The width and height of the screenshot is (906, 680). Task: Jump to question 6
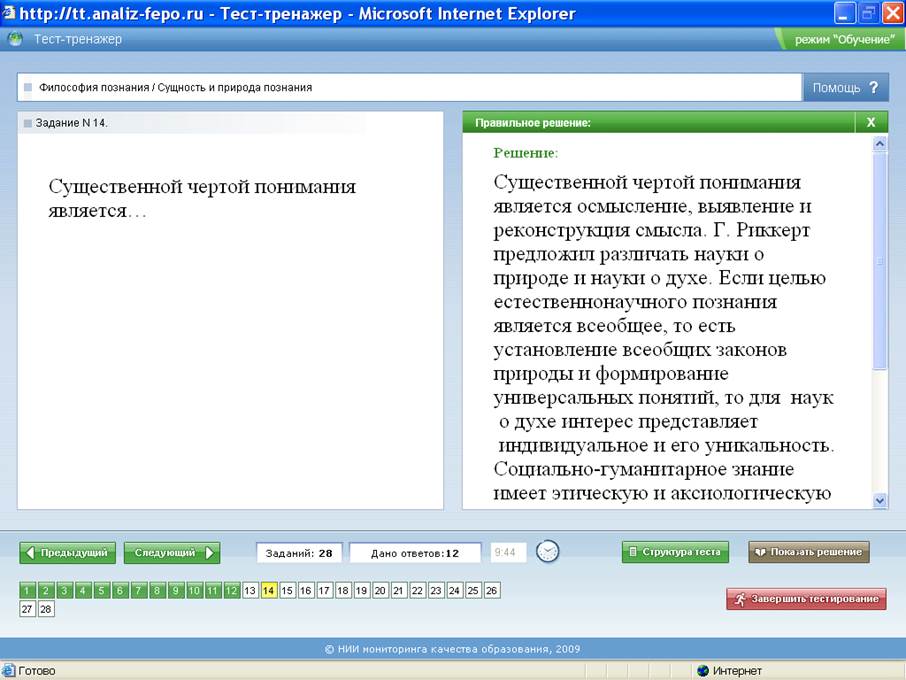(120, 590)
